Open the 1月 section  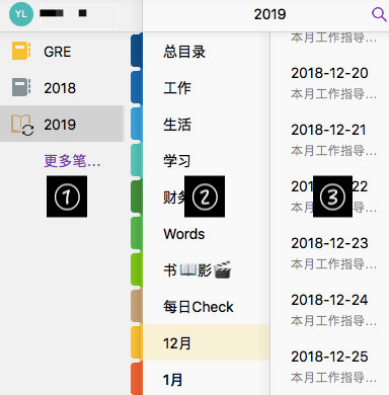[206, 379]
